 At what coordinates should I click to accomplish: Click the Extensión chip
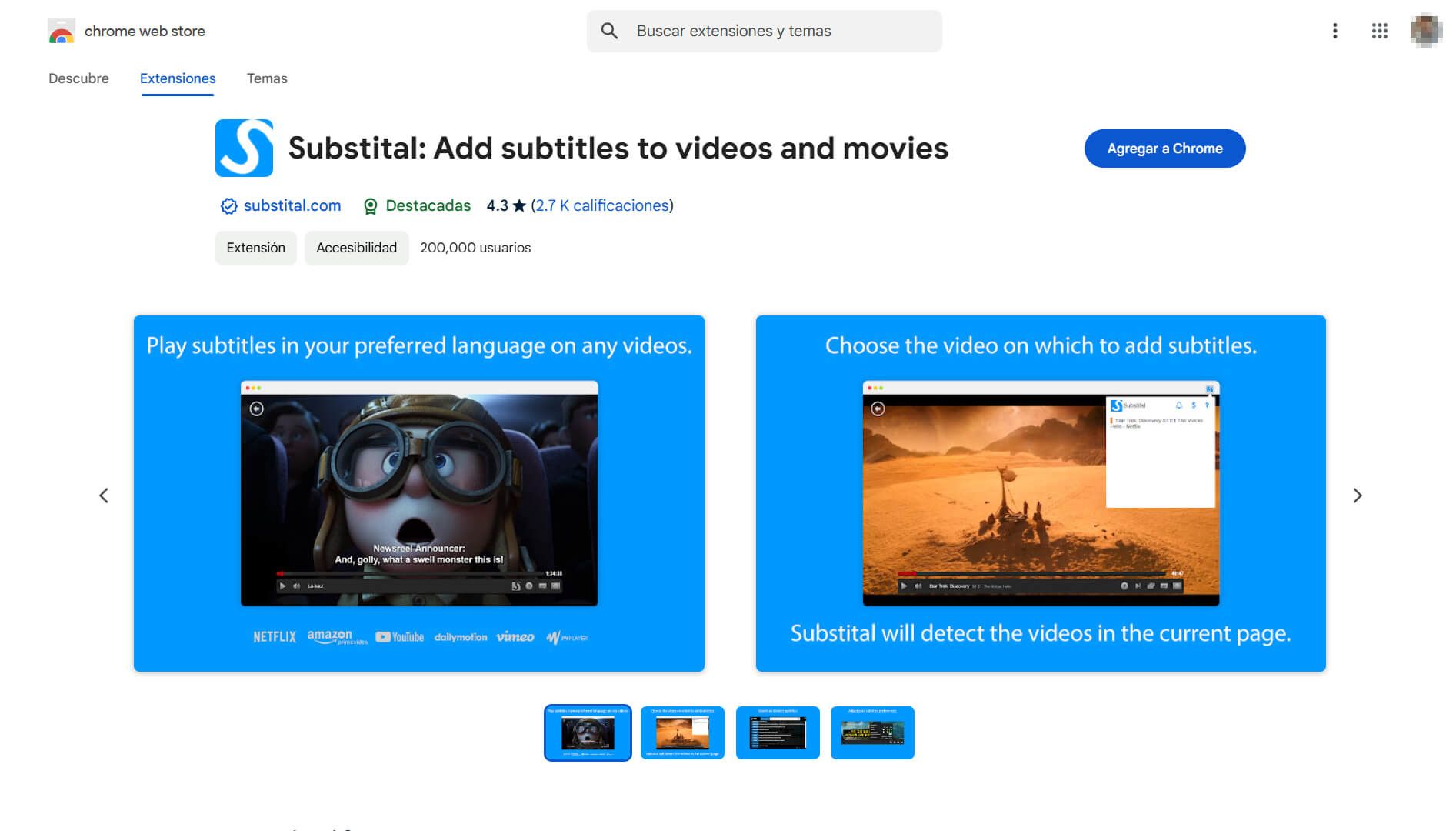(255, 248)
